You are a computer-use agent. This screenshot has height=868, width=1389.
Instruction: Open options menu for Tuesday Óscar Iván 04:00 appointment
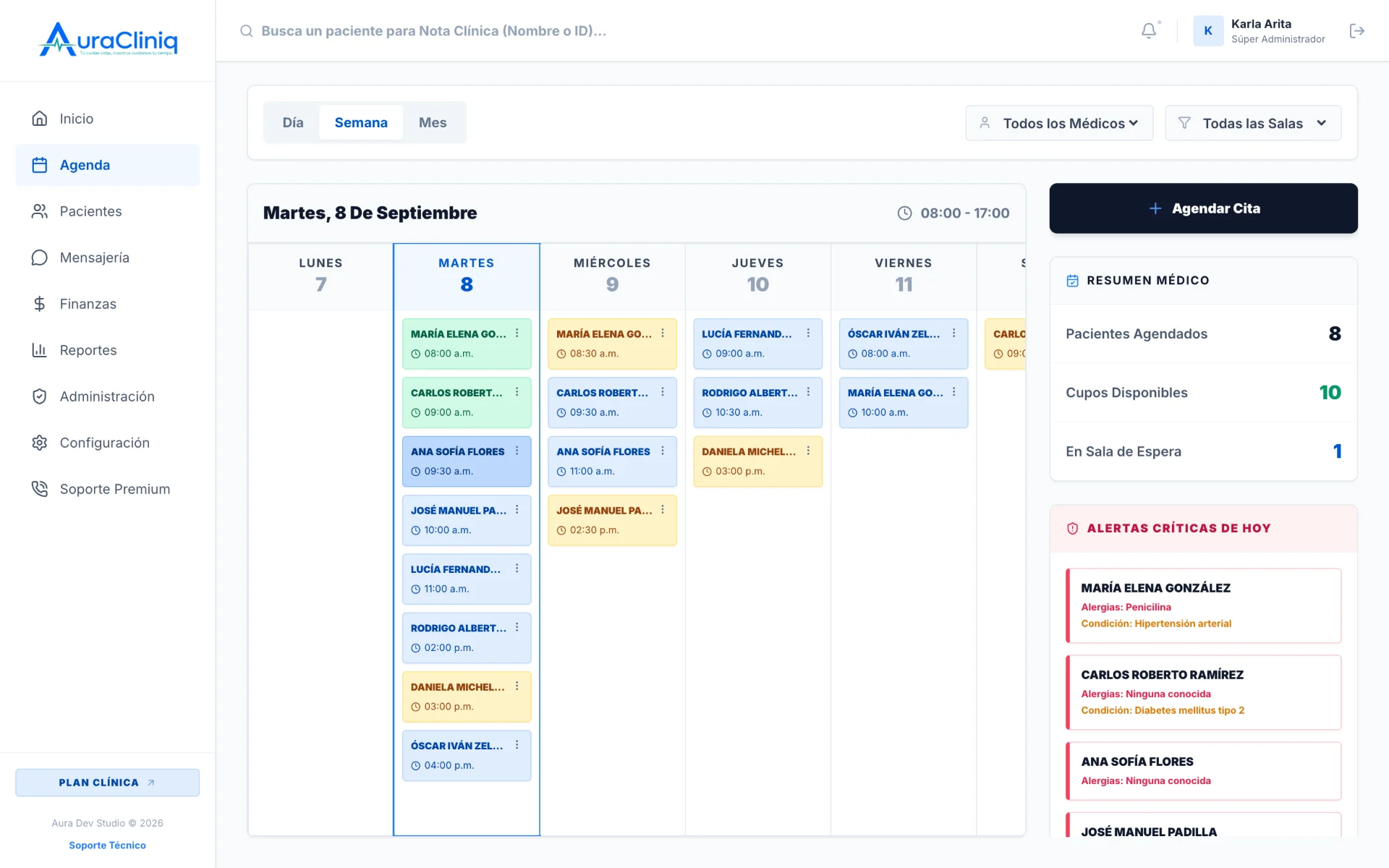(x=517, y=745)
